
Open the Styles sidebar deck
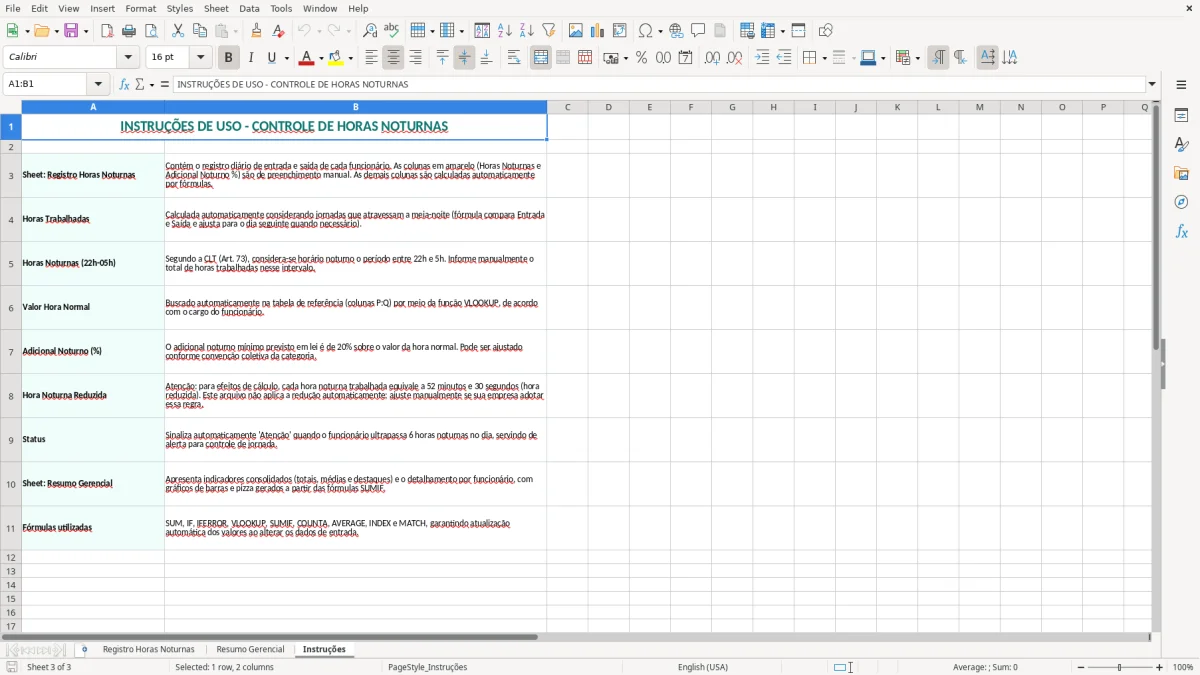pyautogui.click(x=1181, y=145)
